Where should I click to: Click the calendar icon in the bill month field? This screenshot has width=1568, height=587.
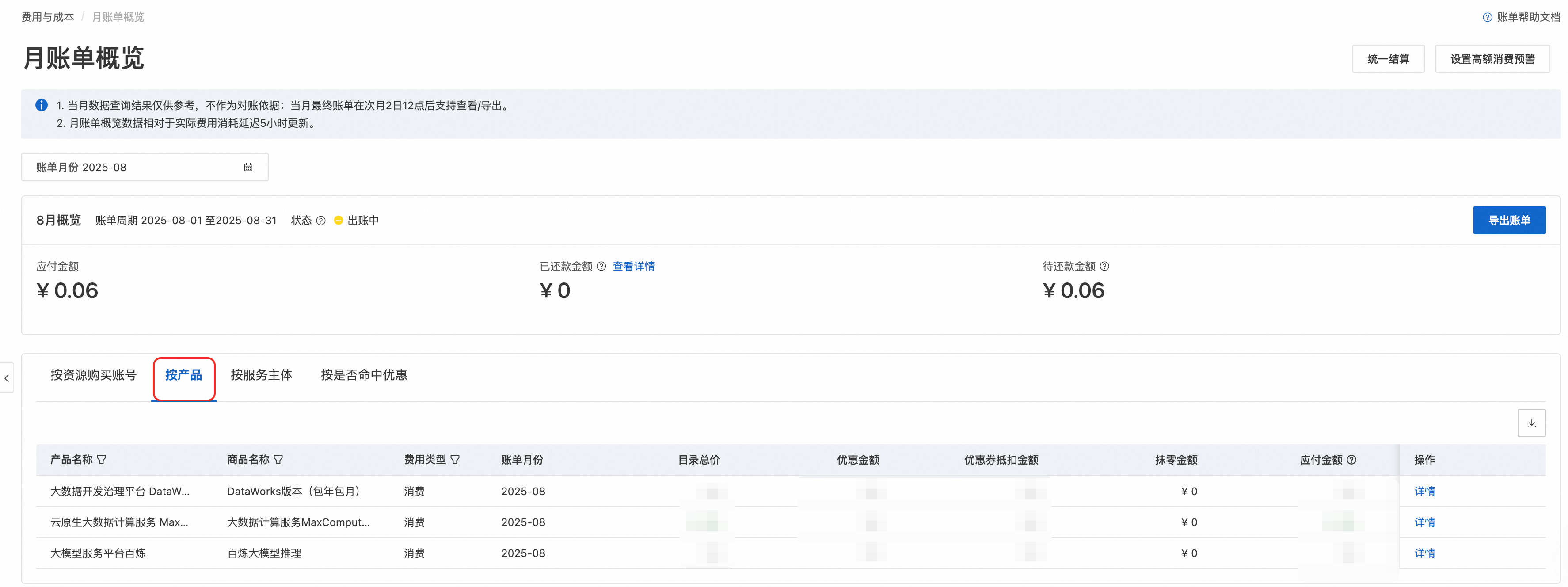(x=248, y=168)
